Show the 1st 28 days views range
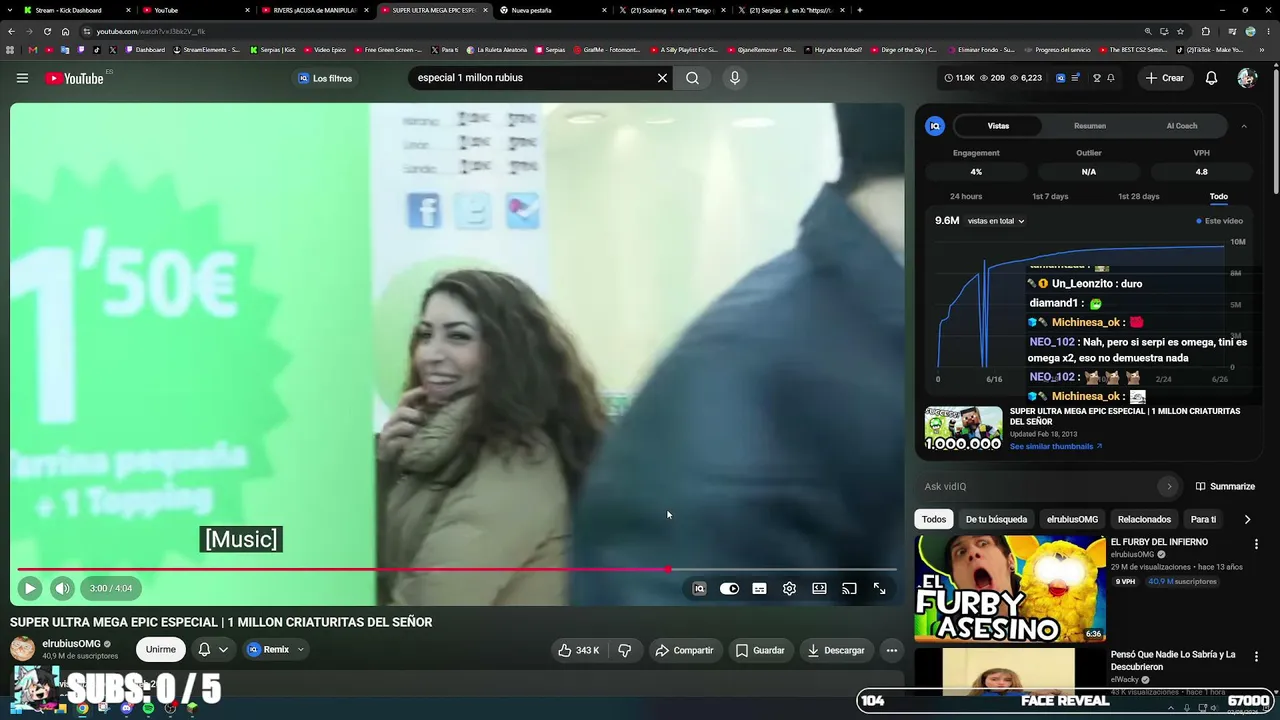 click(1139, 196)
